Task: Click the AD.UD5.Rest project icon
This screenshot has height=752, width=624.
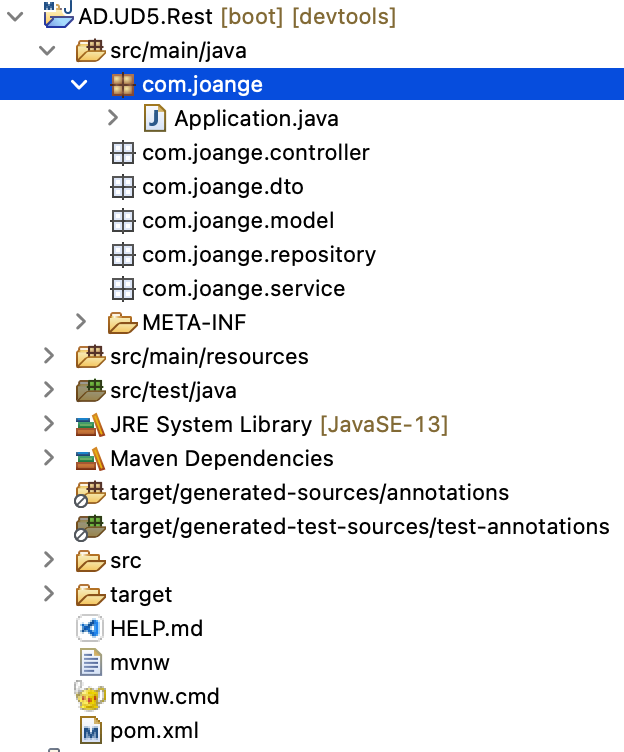Action: pyautogui.click(x=58, y=15)
